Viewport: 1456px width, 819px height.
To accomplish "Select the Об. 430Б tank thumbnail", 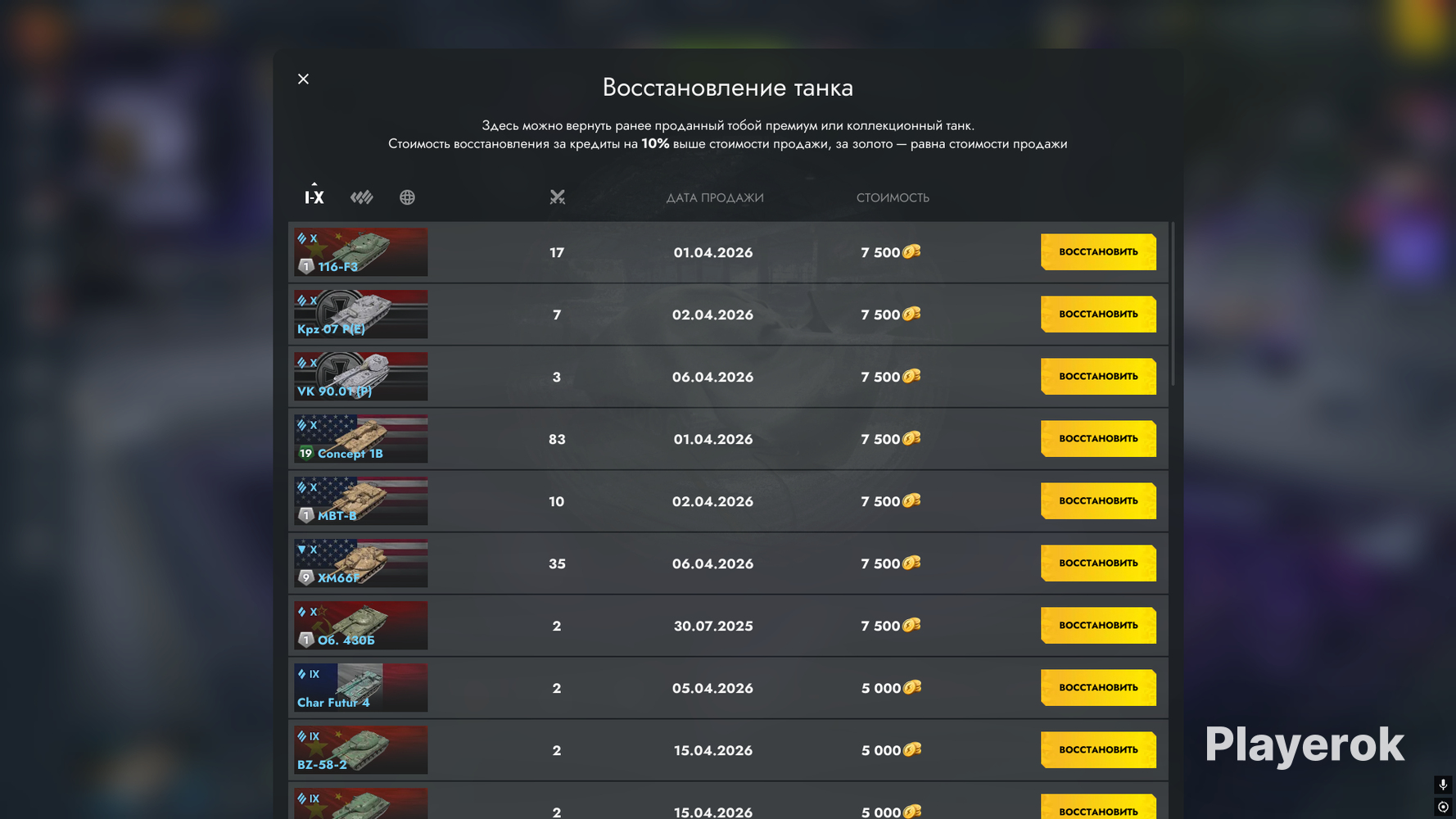I will tap(361, 626).
